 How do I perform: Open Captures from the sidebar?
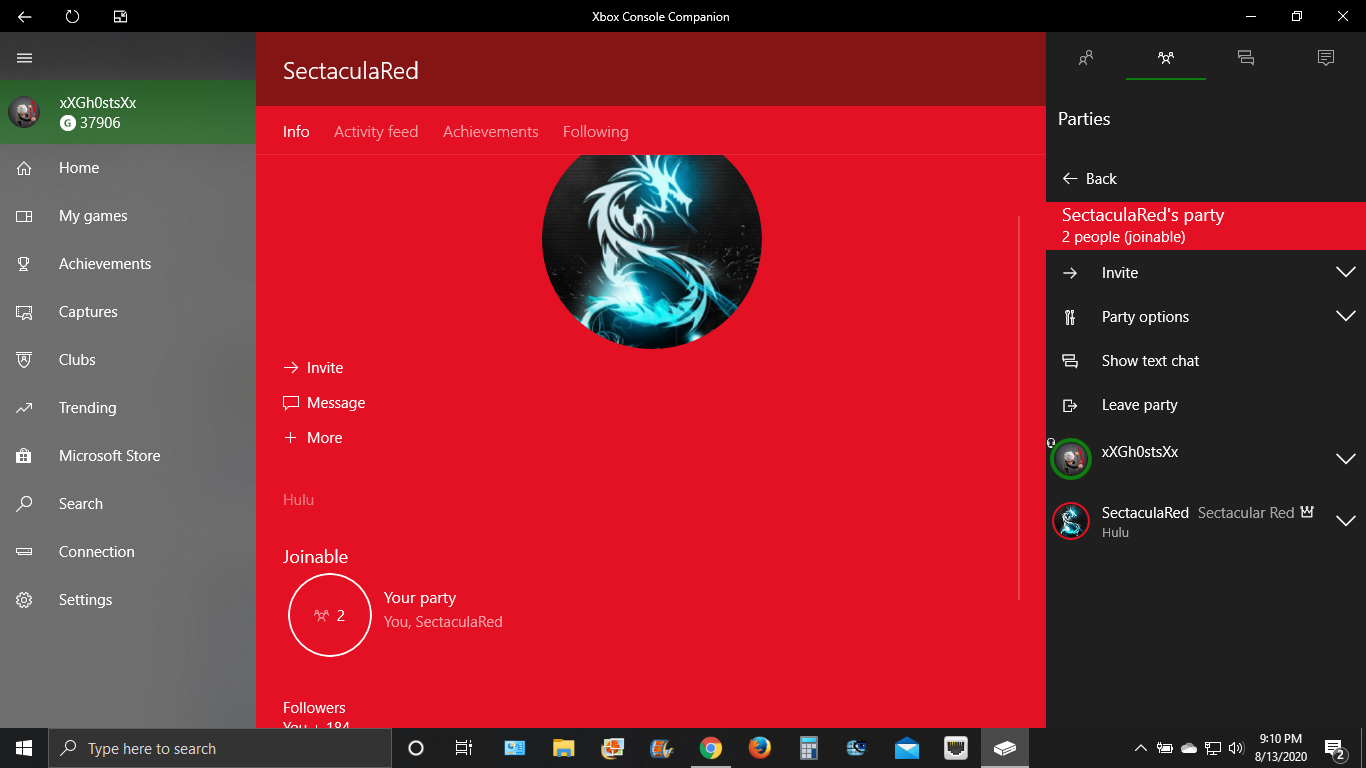[88, 312]
